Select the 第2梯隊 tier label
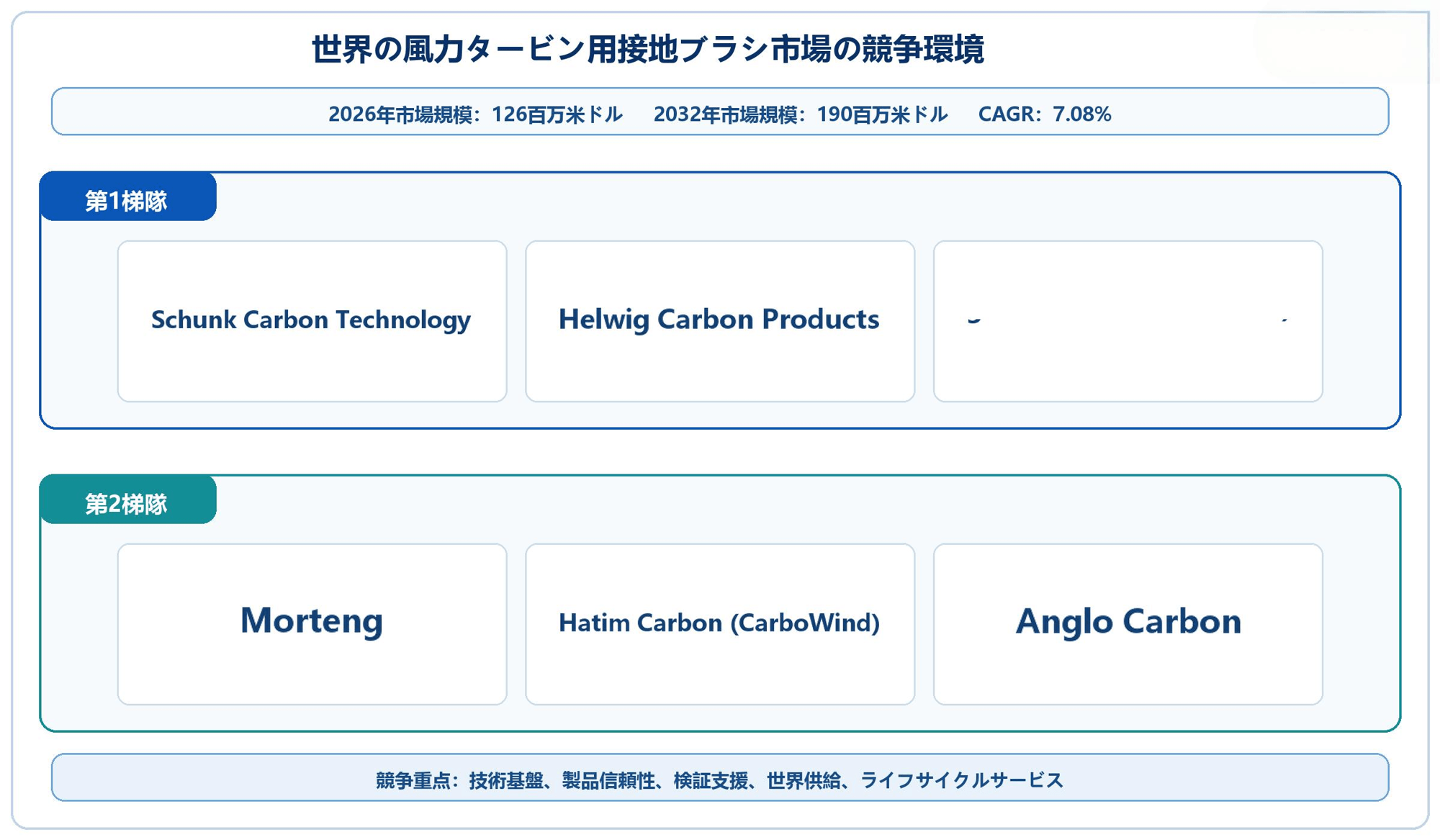Screen dimensions: 1440x840 click(x=128, y=500)
